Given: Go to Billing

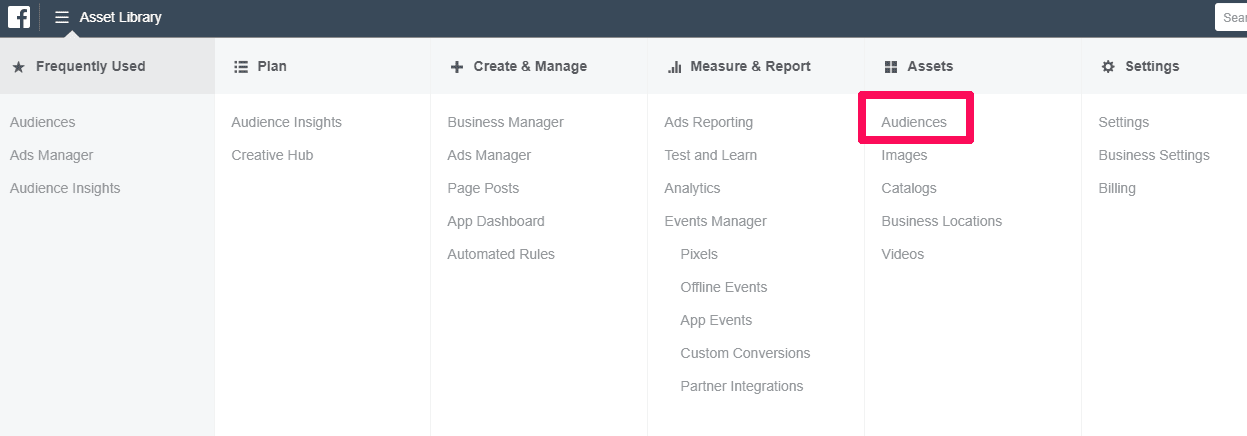Looking at the screenshot, I should tap(1117, 188).
